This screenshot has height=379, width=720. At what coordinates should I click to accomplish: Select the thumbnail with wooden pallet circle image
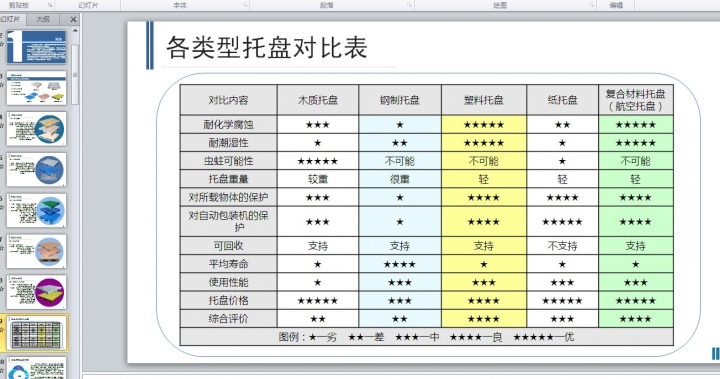coord(36,129)
